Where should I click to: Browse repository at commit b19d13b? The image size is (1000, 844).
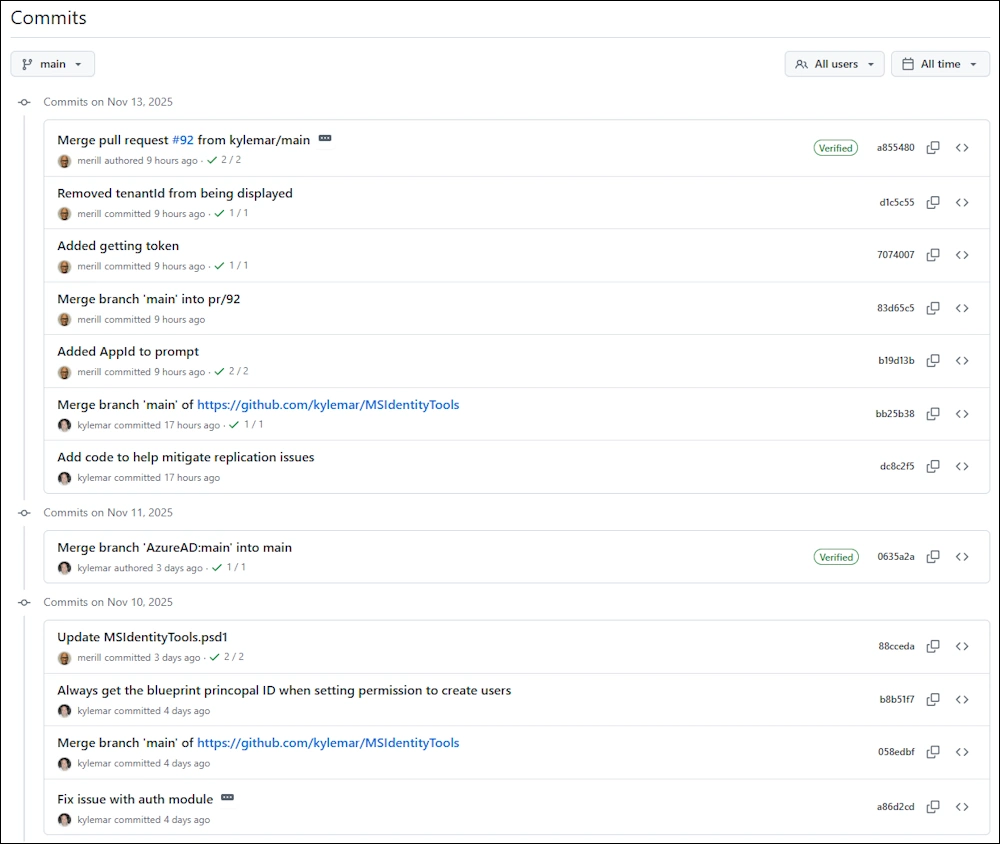tap(962, 361)
